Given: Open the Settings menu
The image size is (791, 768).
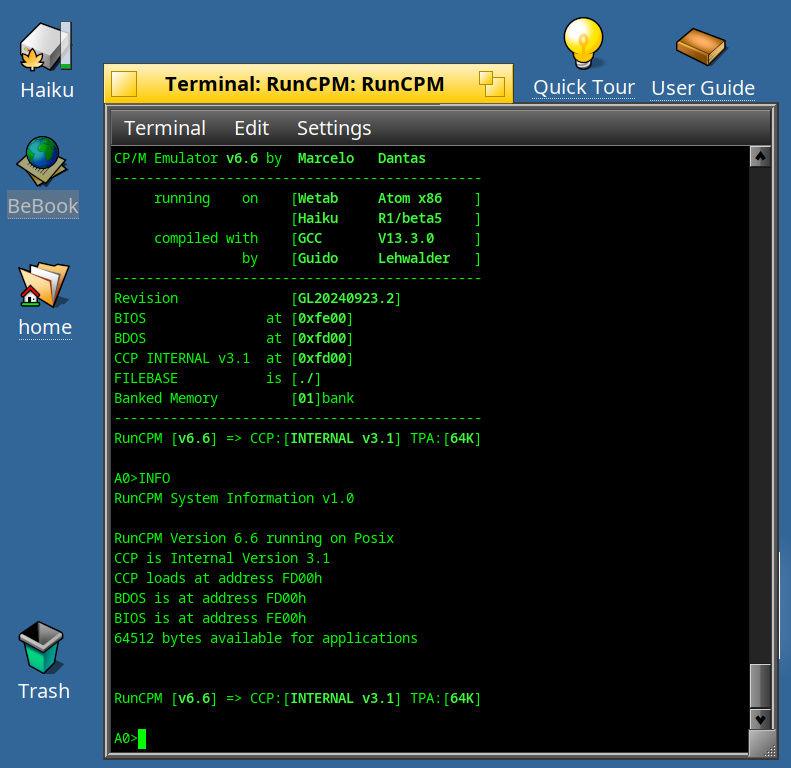Looking at the screenshot, I should click(x=334, y=128).
